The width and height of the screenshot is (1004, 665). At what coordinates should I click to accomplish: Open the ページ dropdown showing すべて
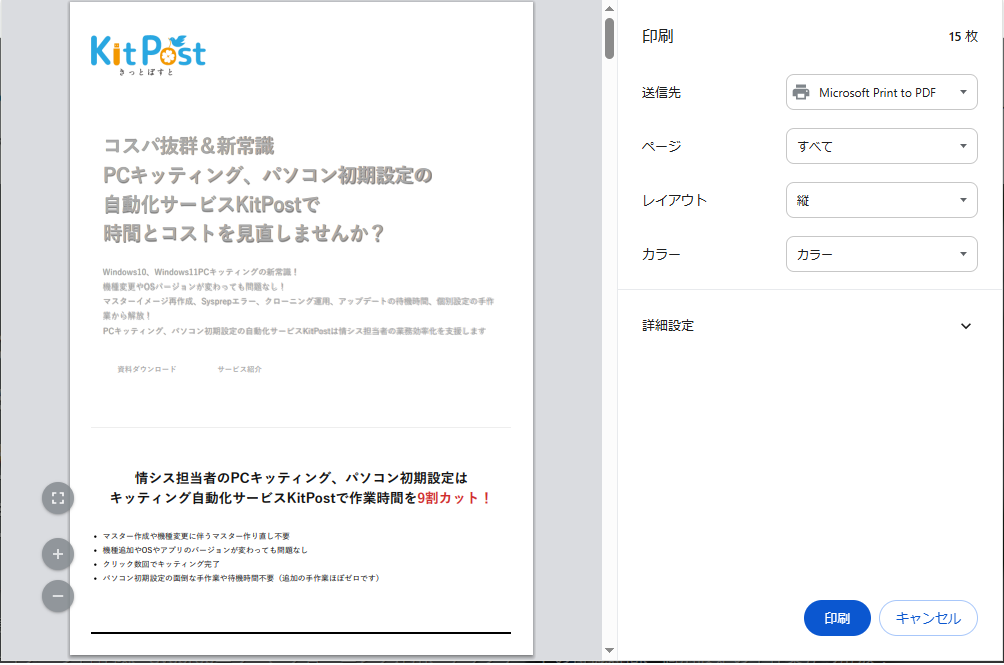point(881,146)
